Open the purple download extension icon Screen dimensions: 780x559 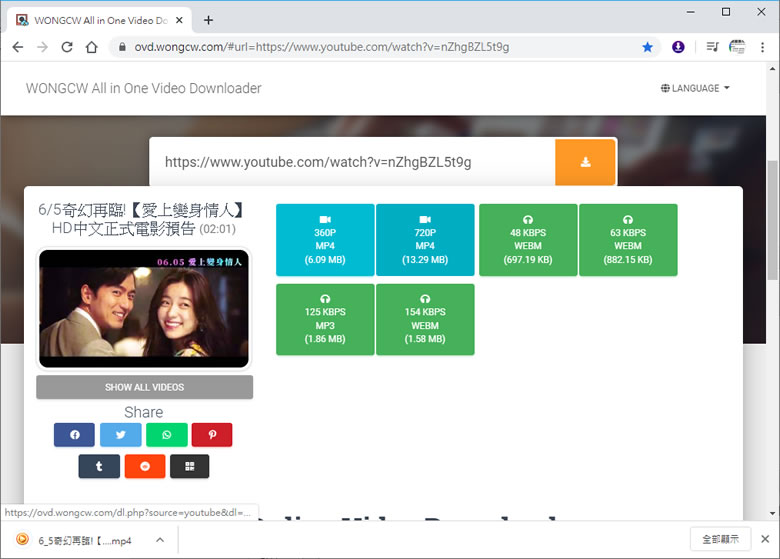click(x=678, y=47)
